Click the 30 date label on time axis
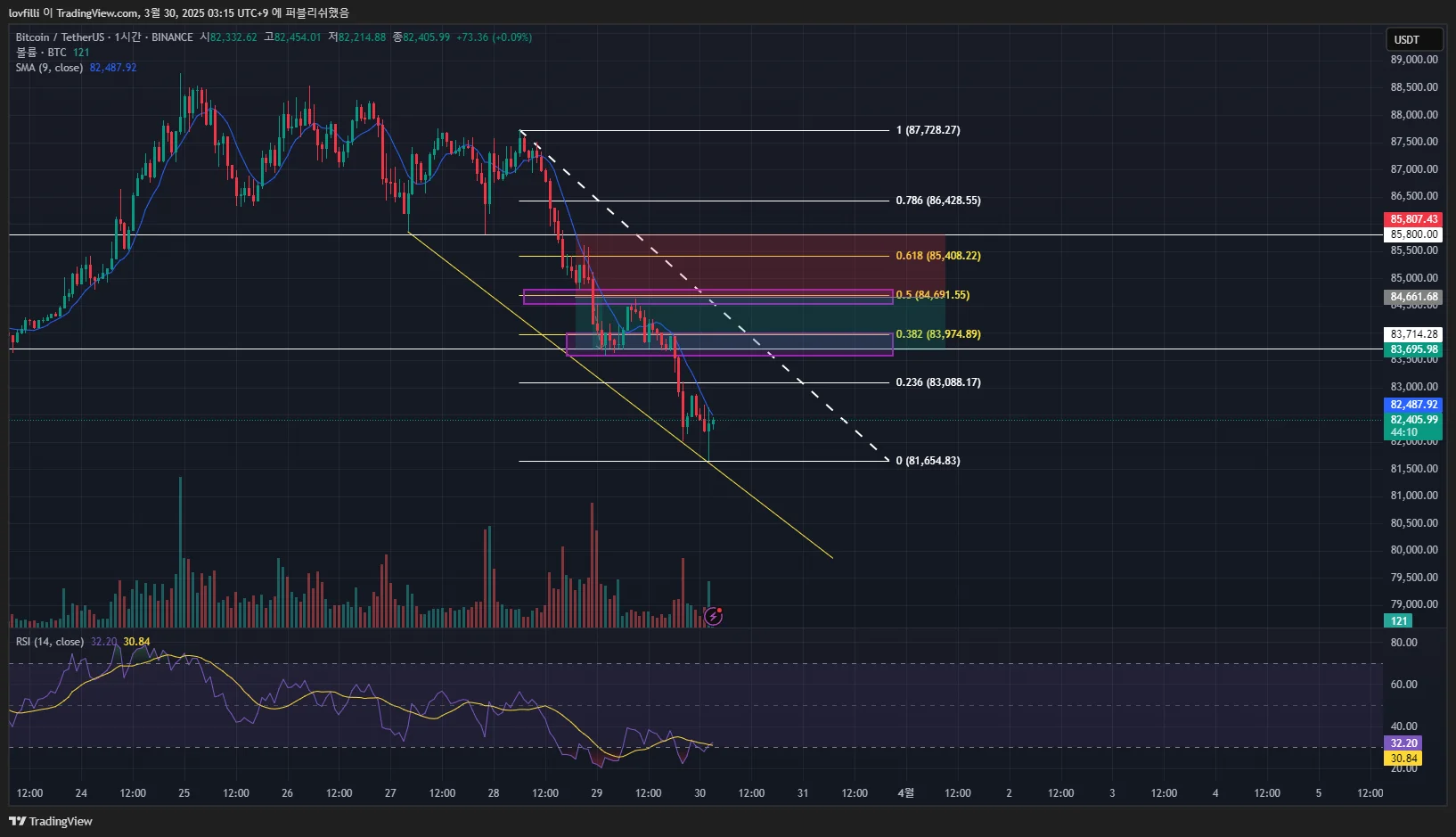Viewport: 1456px width, 837px height. 700,793
